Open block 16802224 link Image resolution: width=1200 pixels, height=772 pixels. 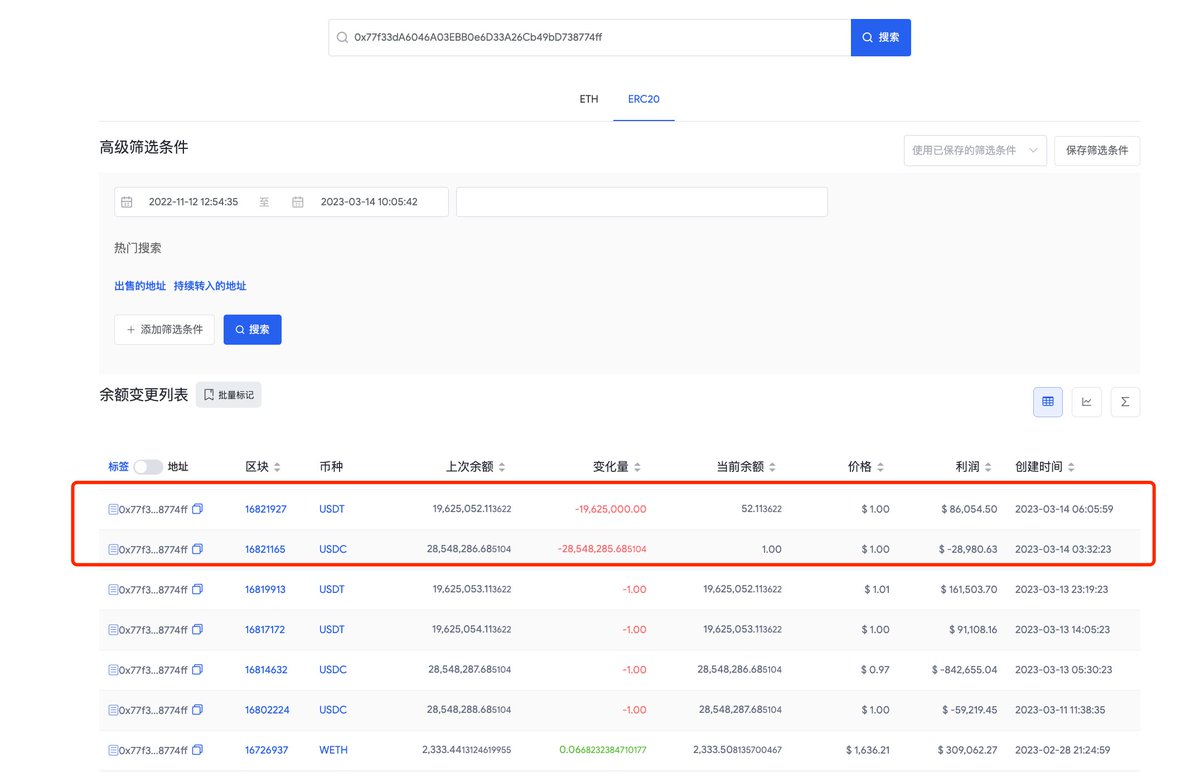tap(266, 709)
